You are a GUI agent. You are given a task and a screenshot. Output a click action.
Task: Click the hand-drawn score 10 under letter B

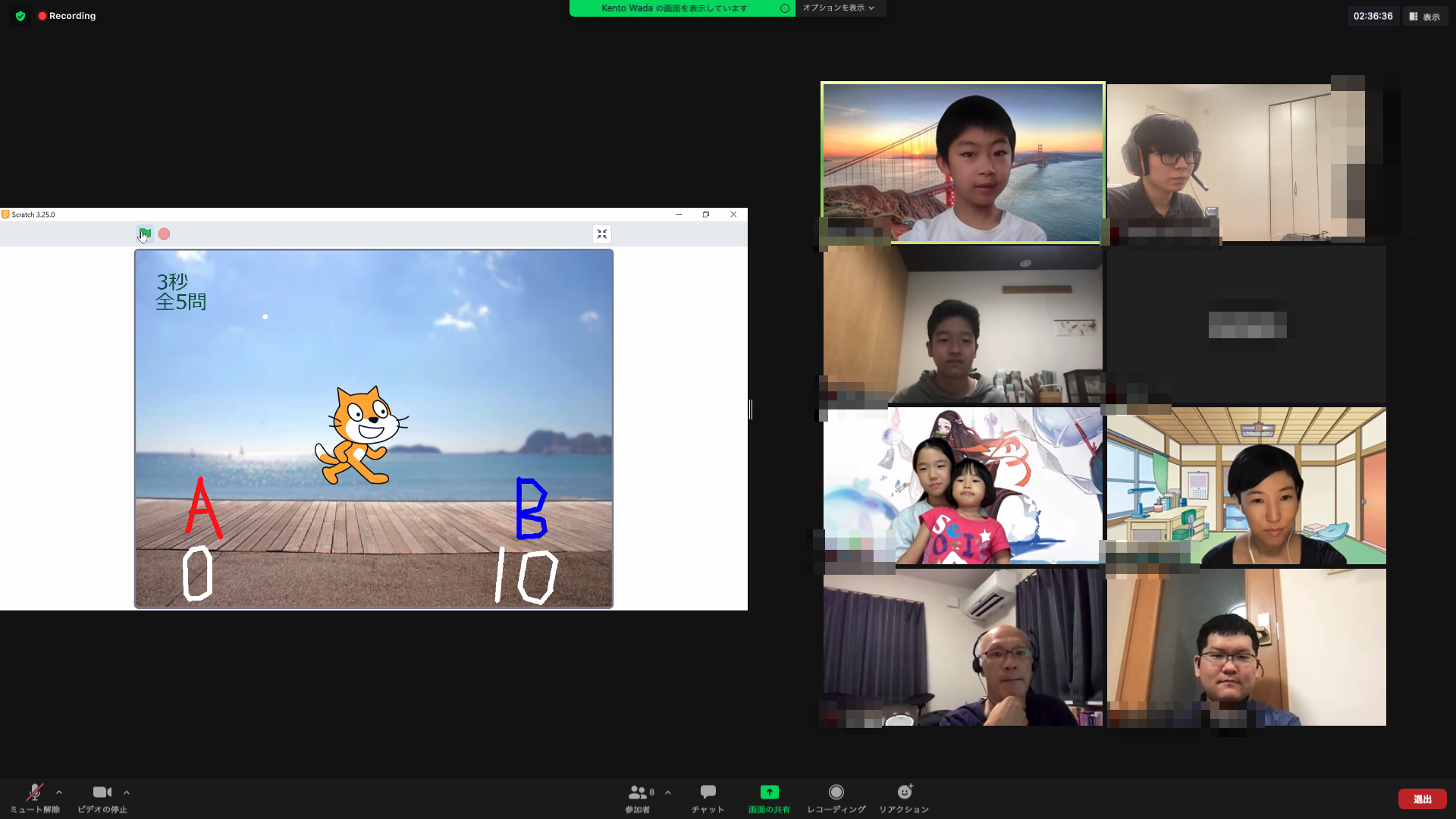(x=526, y=576)
